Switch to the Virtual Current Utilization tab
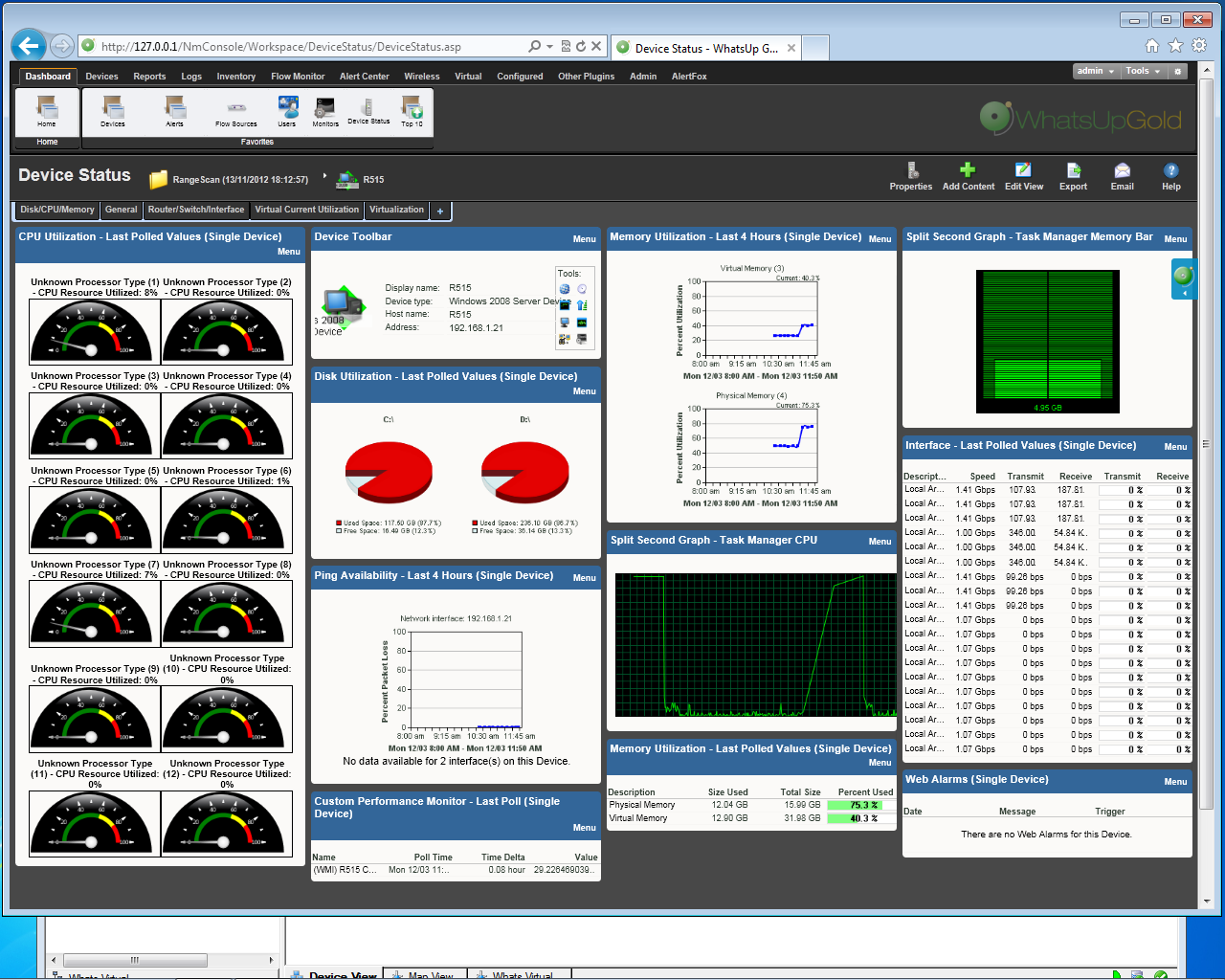1225x980 pixels. 307,210
